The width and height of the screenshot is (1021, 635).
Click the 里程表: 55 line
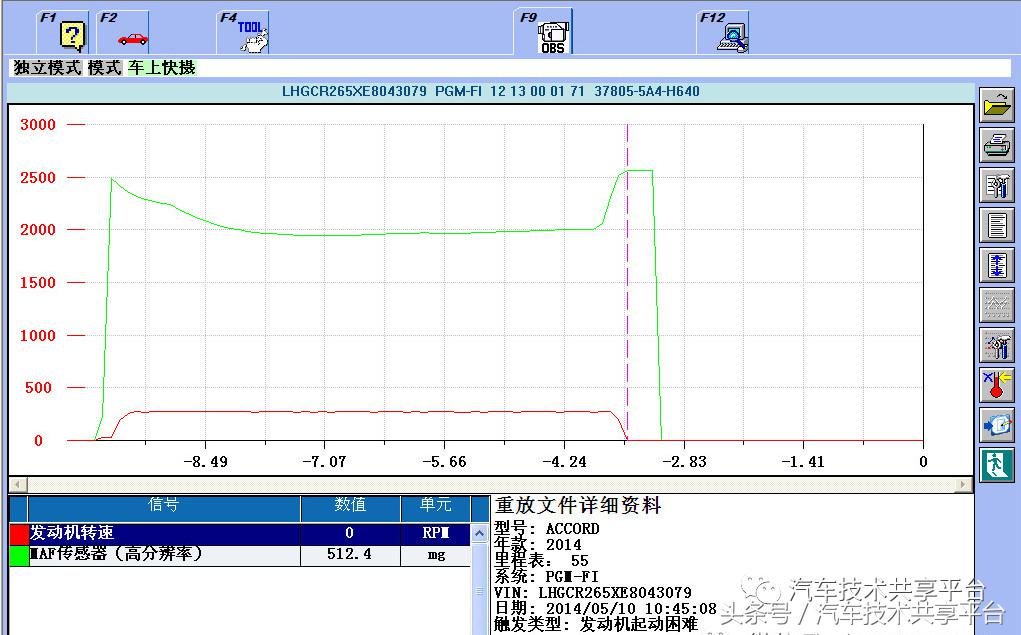pos(541,561)
